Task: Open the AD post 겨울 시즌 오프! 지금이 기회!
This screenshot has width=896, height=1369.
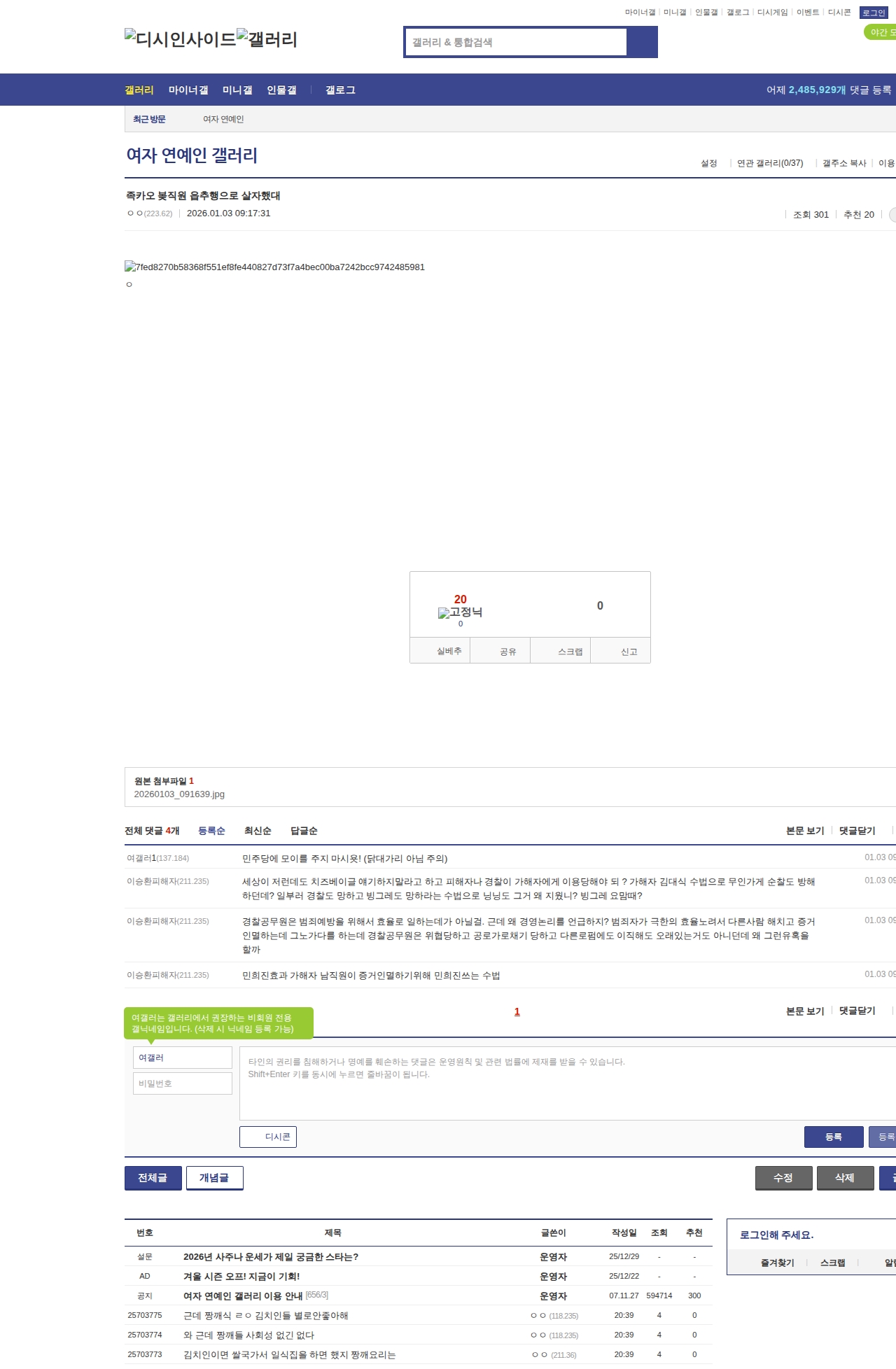Action: tap(241, 1277)
